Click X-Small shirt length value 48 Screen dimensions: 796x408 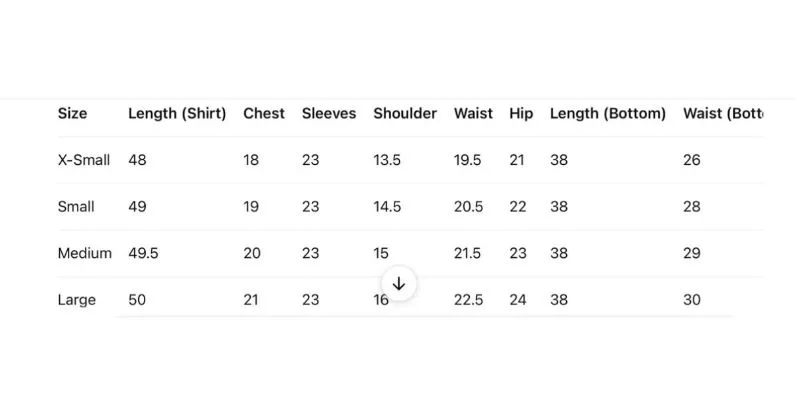pyautogui.click(x=137, y=160)
